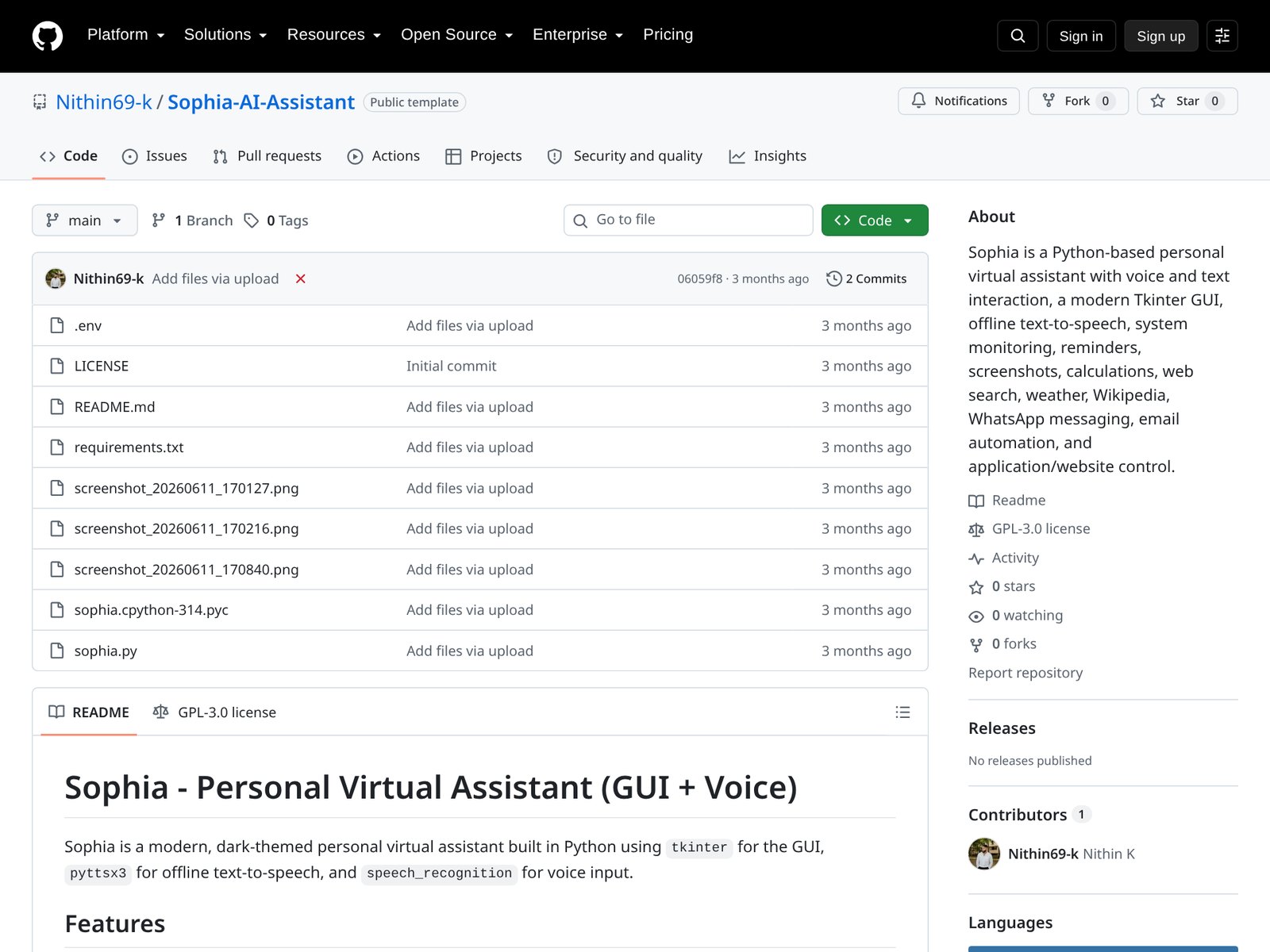Click the file icon for LICENSE

pyautogui.click(x=57, y=366)
